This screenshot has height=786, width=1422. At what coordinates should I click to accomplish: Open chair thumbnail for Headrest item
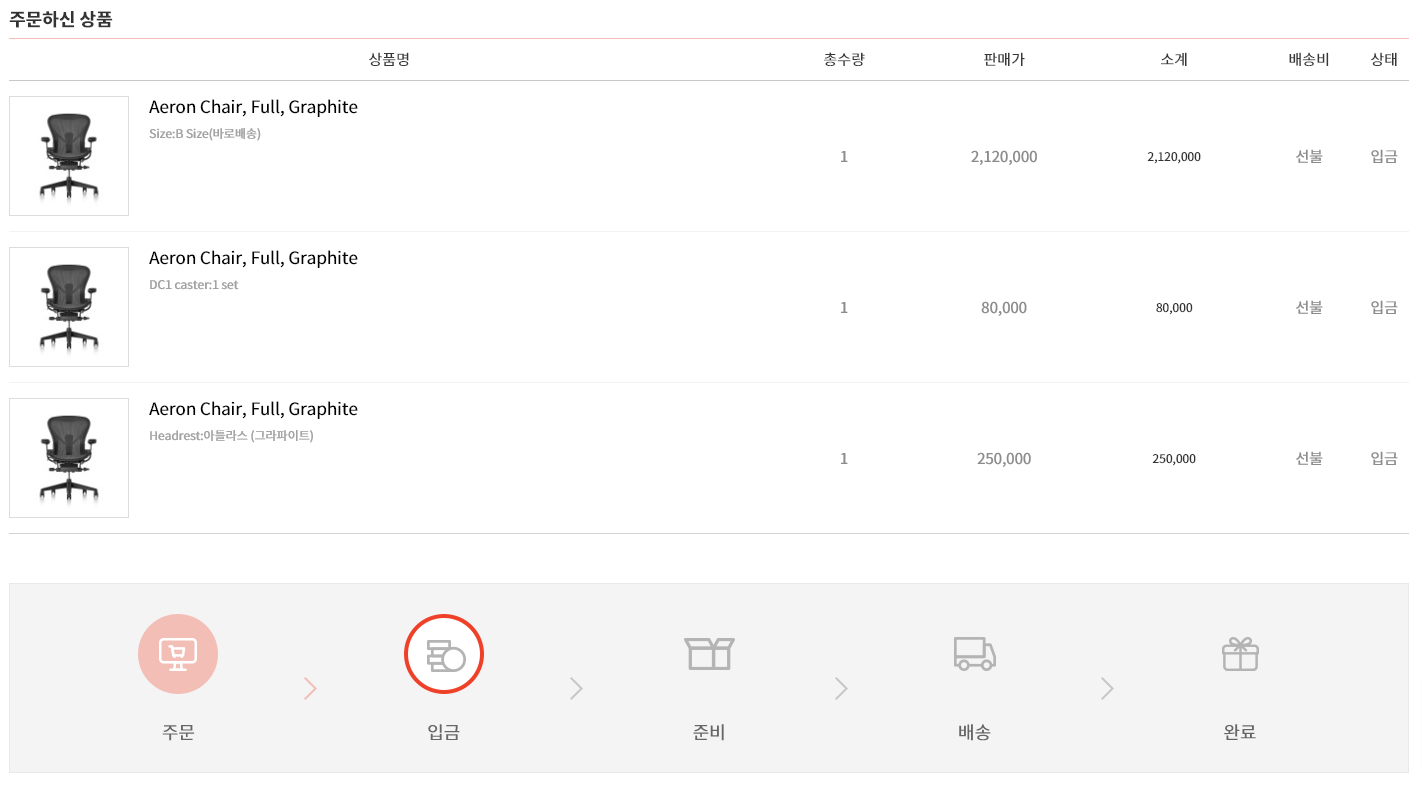69,458
